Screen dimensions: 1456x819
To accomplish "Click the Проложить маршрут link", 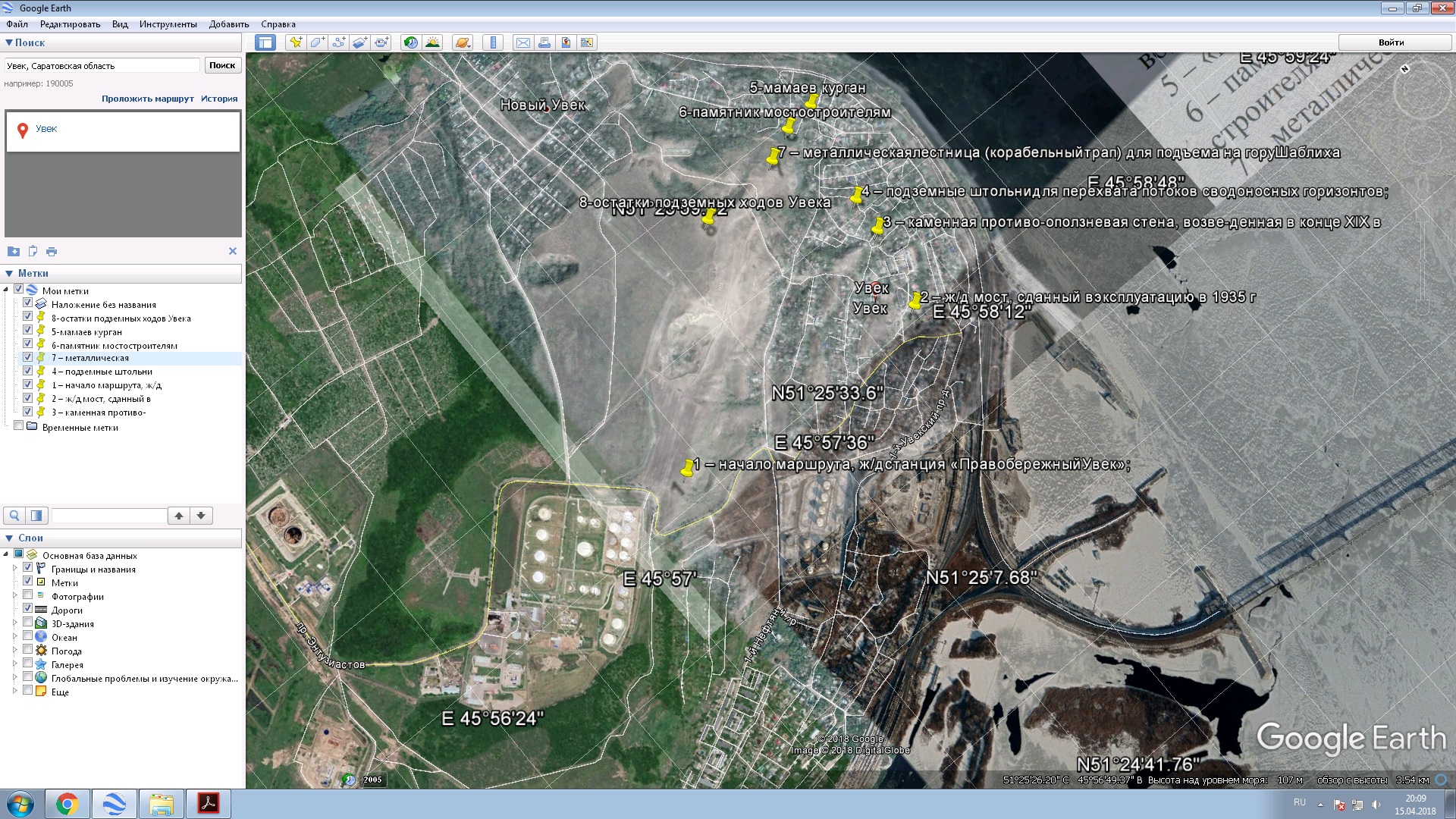I will [148, 99].
